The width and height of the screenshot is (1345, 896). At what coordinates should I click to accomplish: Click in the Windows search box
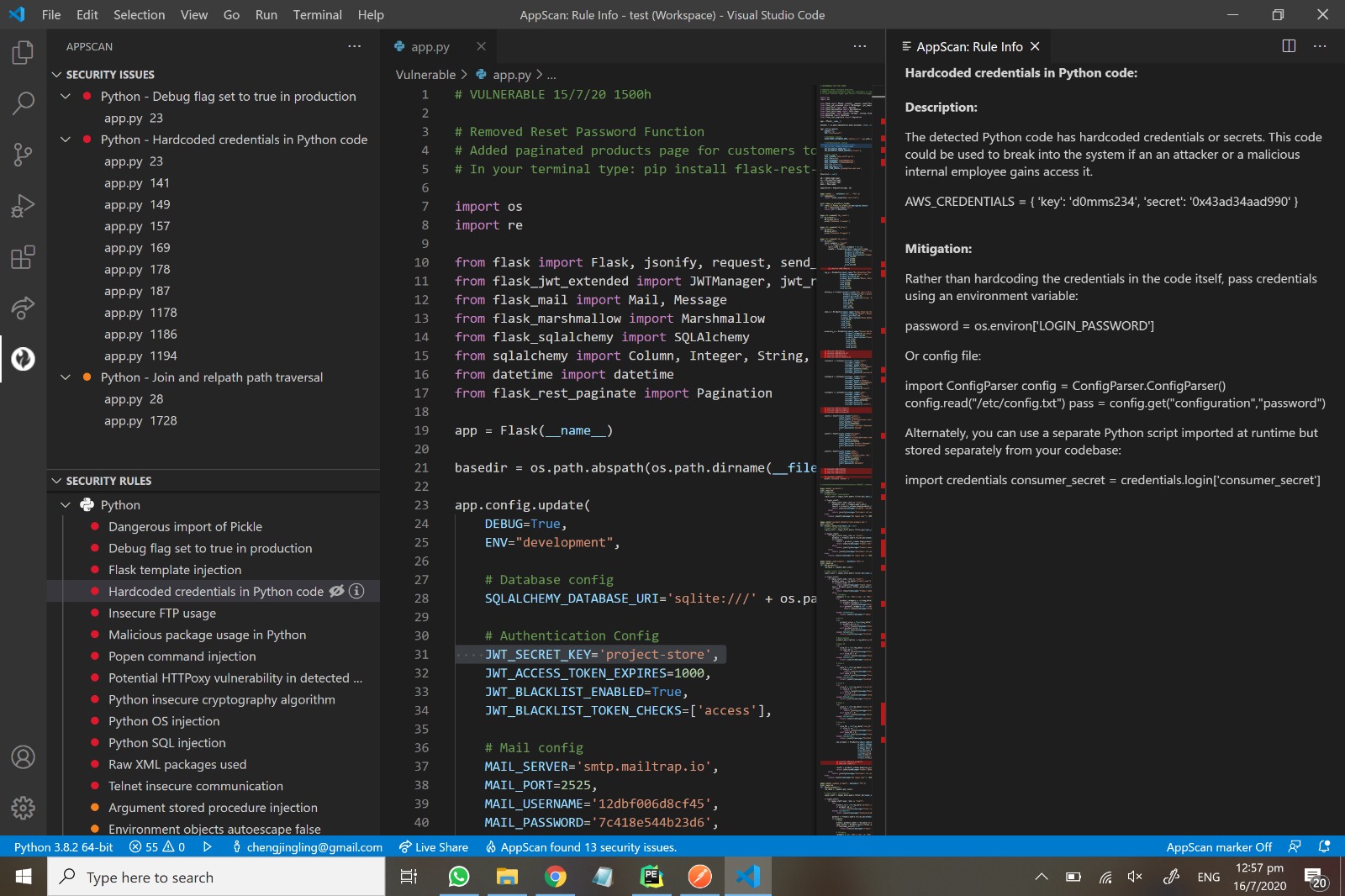pos(217,877)
